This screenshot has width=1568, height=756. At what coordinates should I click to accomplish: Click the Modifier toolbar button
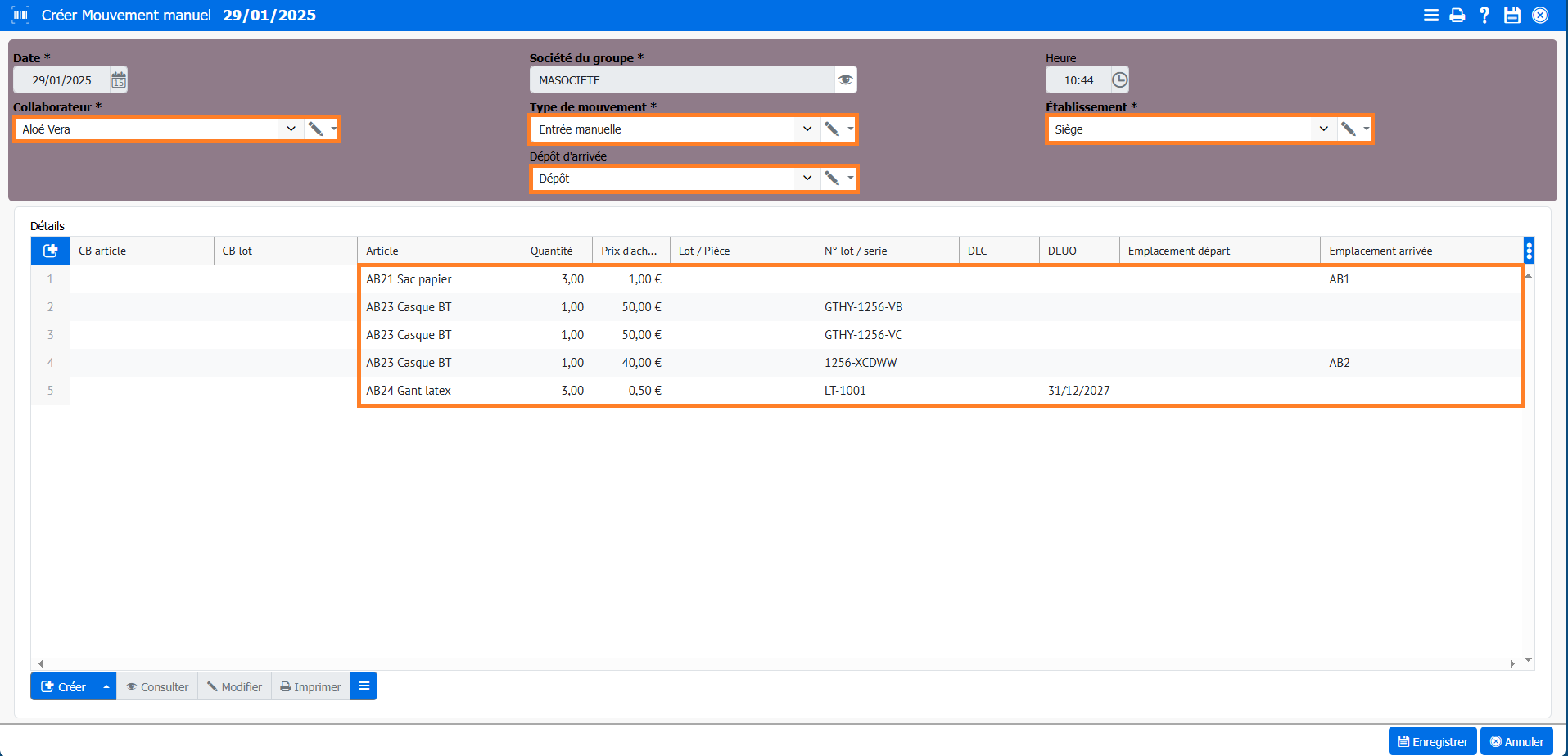click(x=234, y=686)
